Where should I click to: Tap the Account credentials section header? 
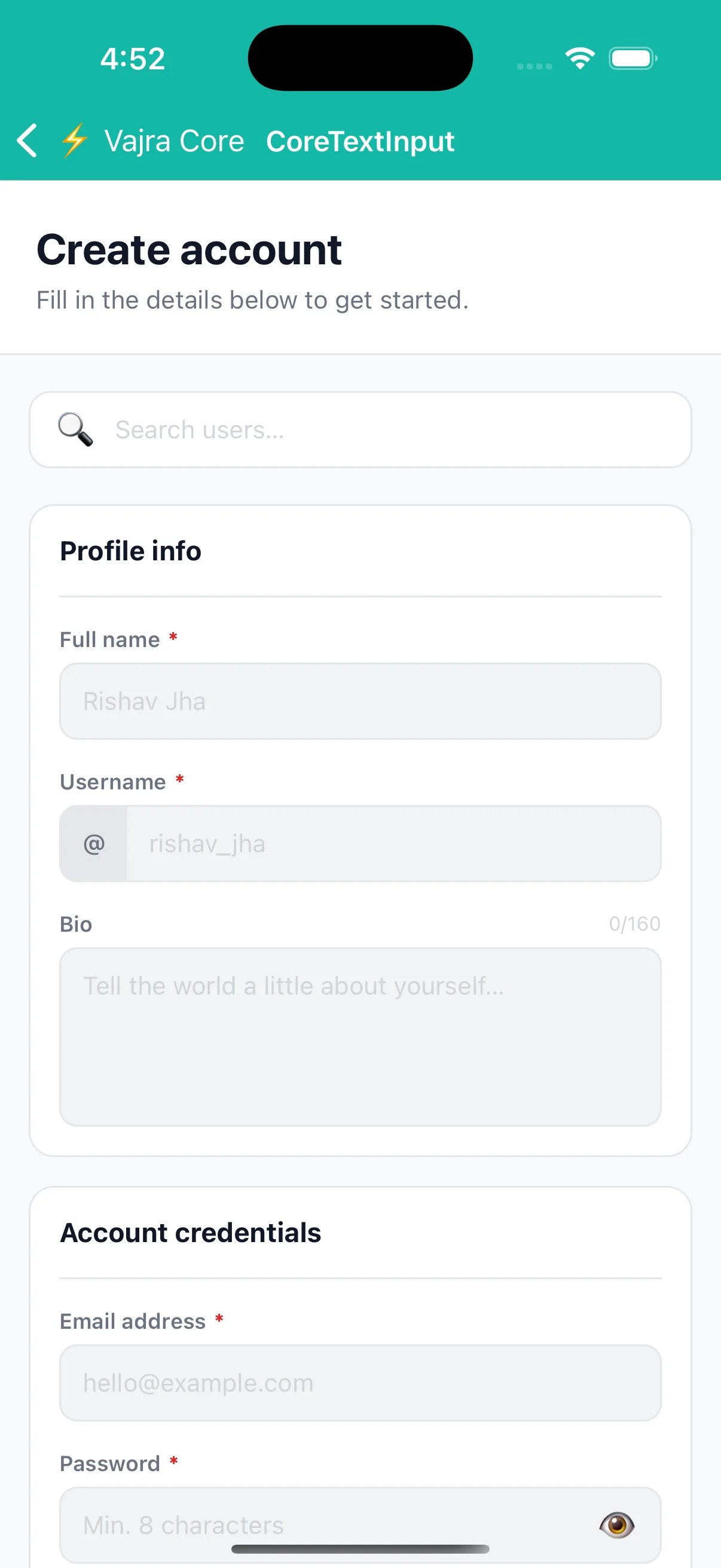191,1233
